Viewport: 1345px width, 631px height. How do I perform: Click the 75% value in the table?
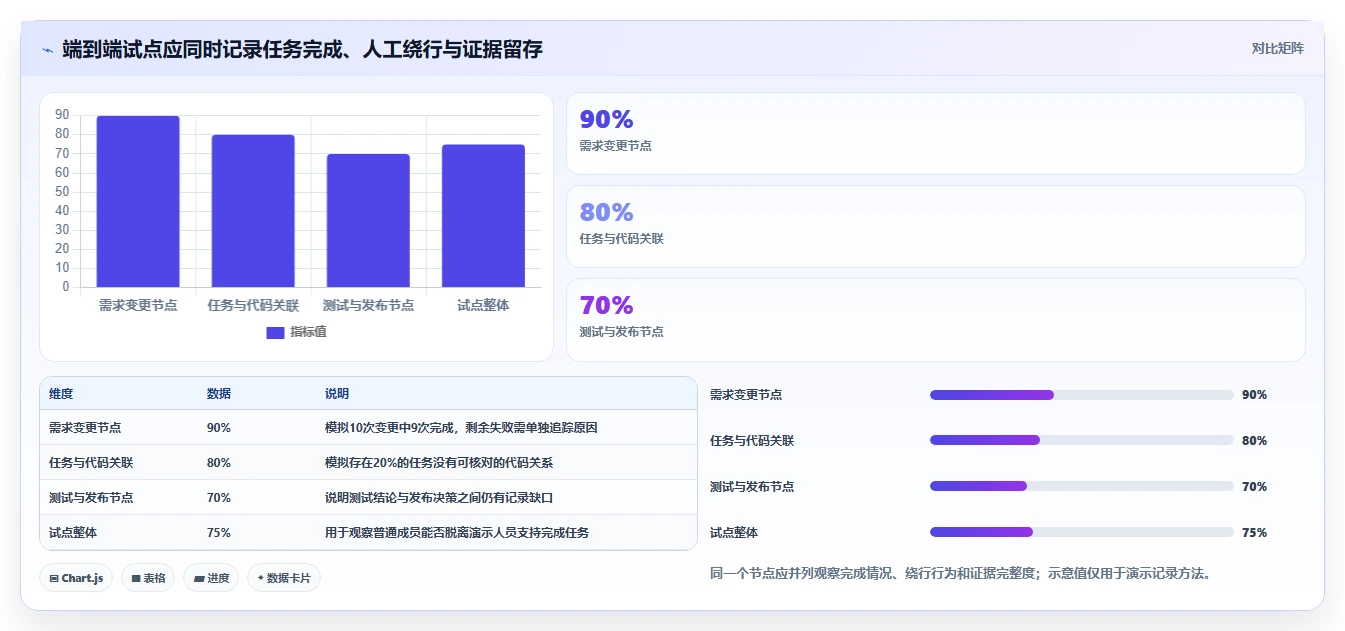point(219,533)
